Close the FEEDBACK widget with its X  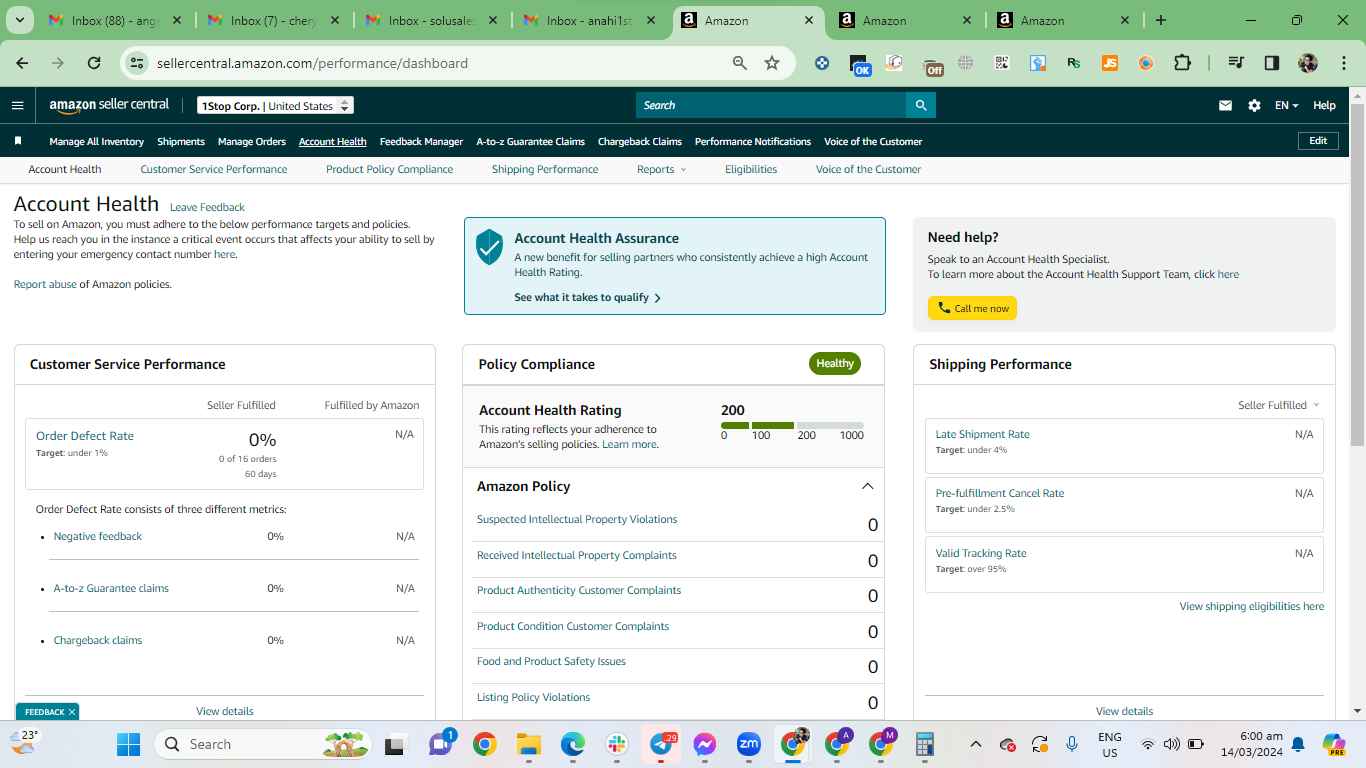coord(72,712)
